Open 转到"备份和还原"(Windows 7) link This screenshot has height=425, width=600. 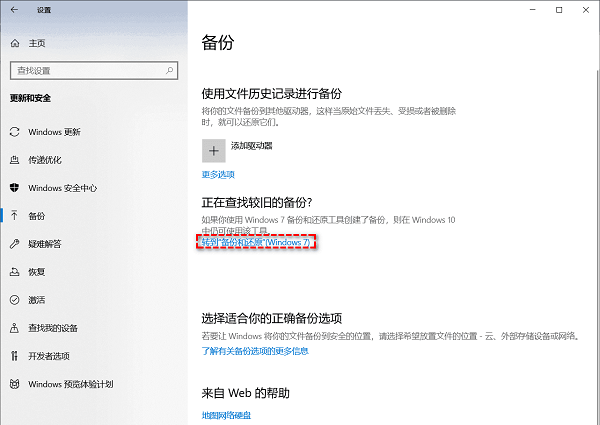pos(256,242)
